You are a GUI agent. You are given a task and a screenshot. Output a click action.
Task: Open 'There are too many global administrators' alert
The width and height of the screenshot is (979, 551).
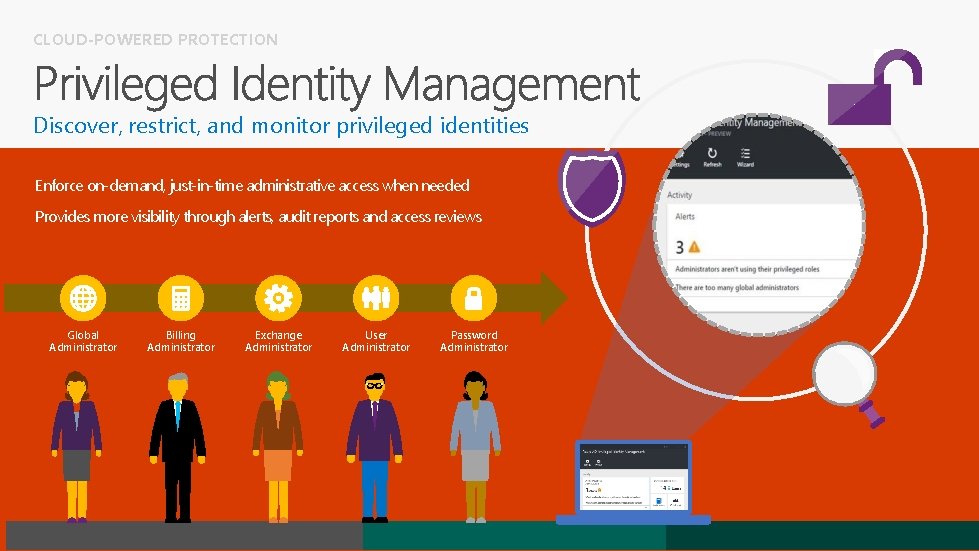737,288
